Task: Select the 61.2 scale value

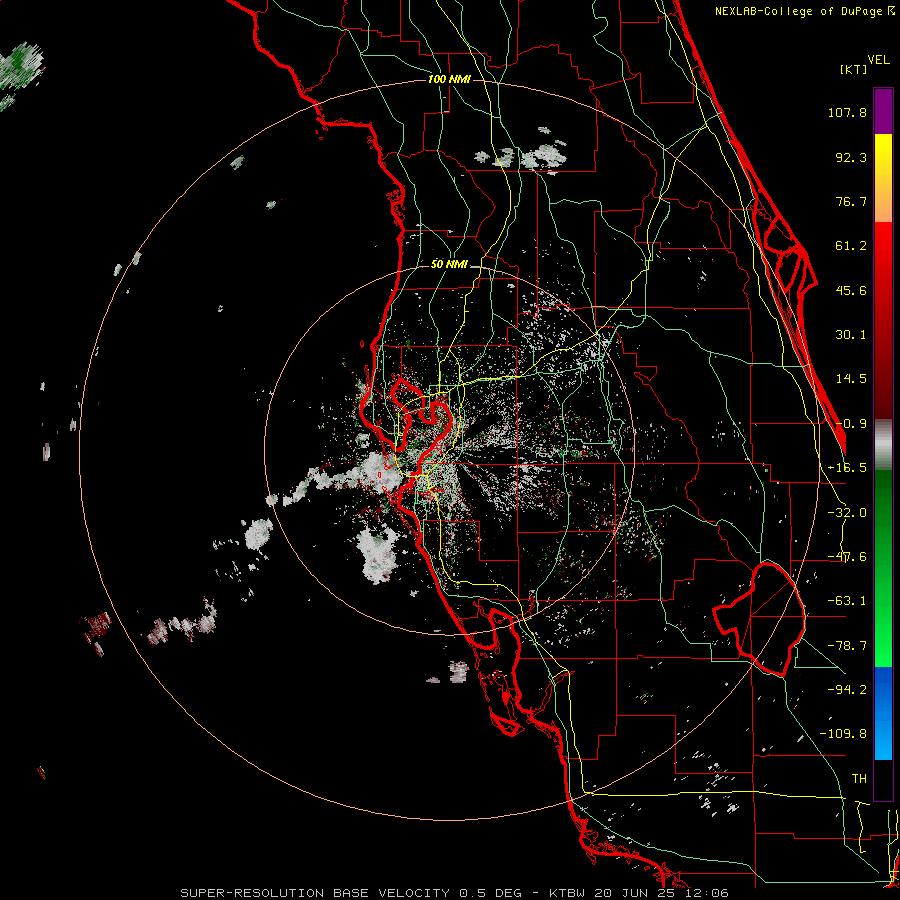Action: click(851, 246)
